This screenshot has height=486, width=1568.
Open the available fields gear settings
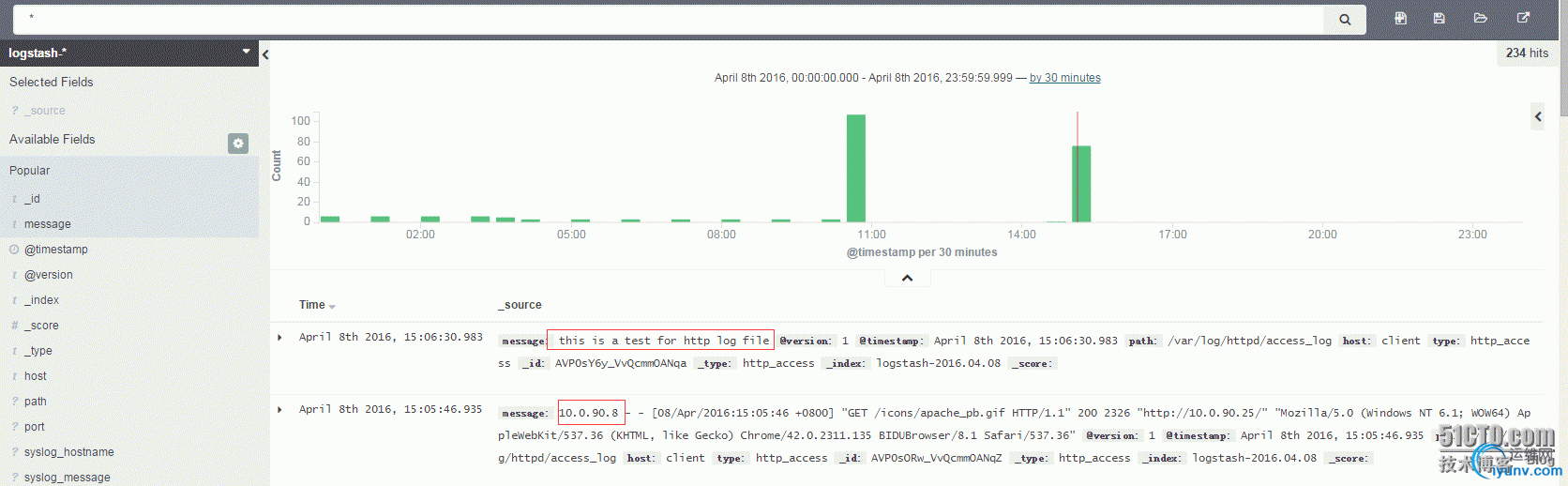click(x=238, y=143)
